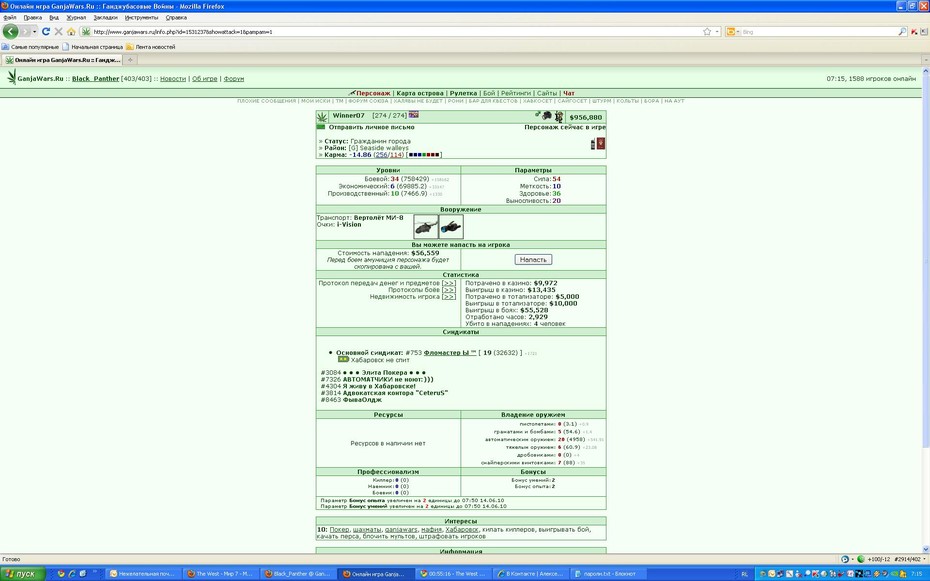Open syndicate Фломастер Ы link

click(x=450, y=353)
